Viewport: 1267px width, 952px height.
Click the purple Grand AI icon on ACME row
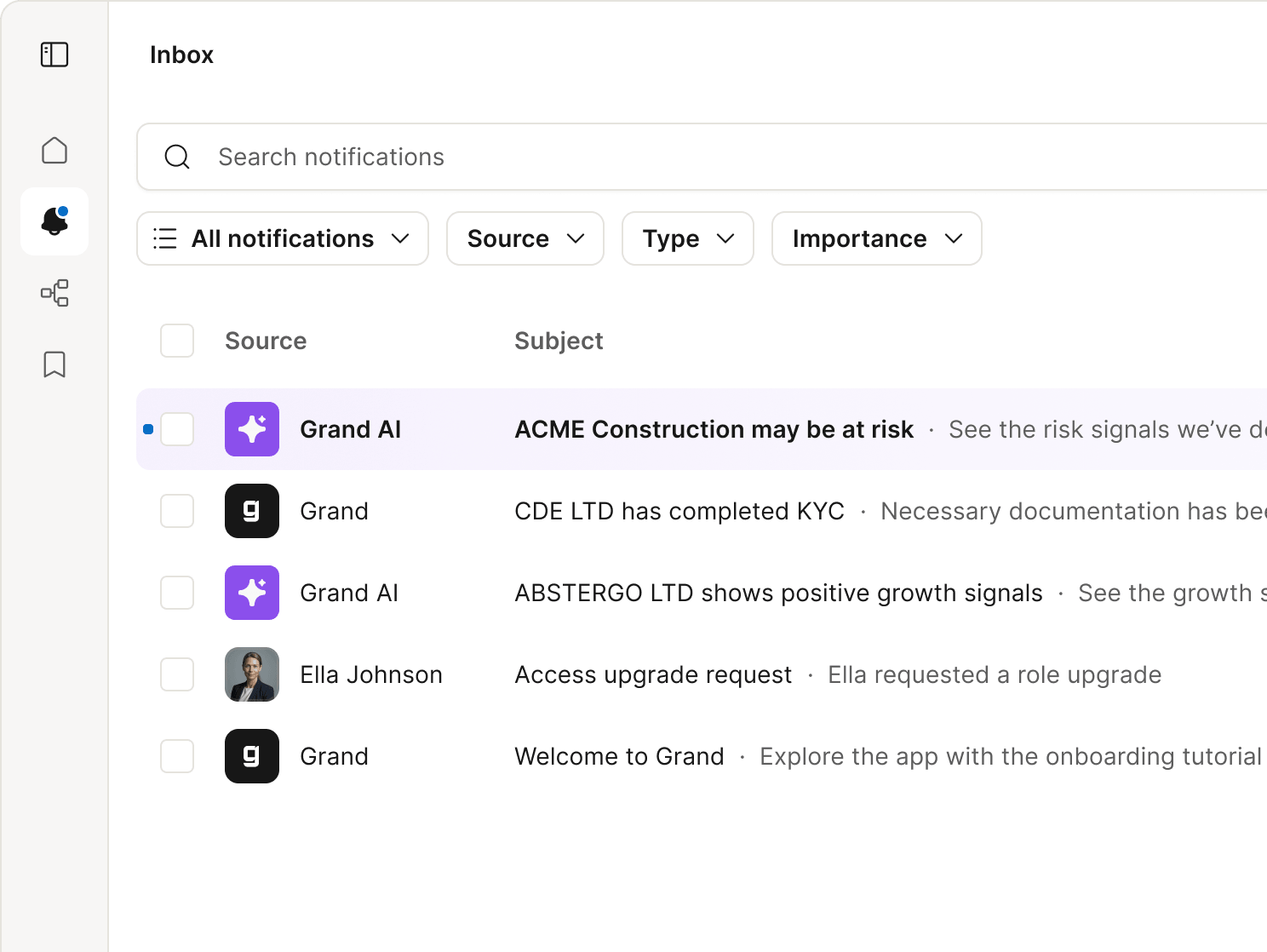point(252,429)
